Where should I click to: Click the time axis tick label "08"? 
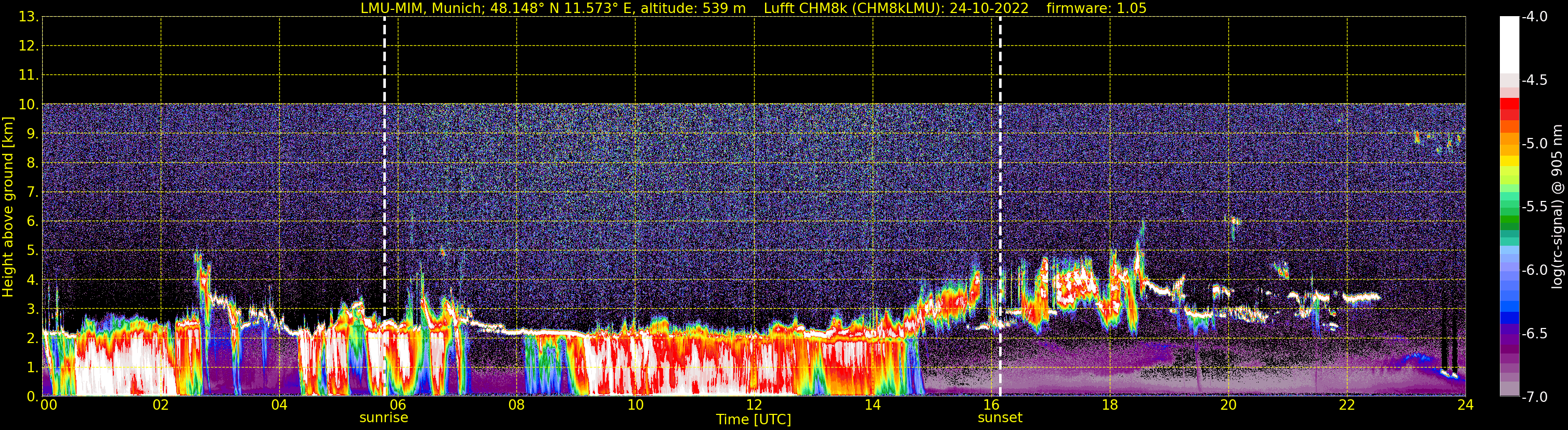pos(517,405)
